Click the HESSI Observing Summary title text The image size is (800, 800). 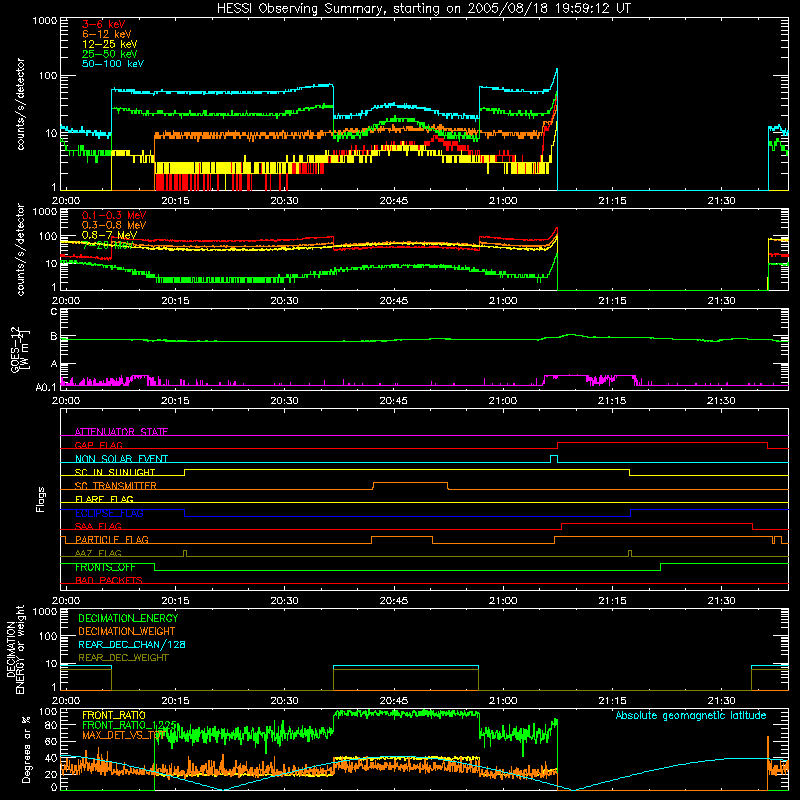tap(423, 9)
